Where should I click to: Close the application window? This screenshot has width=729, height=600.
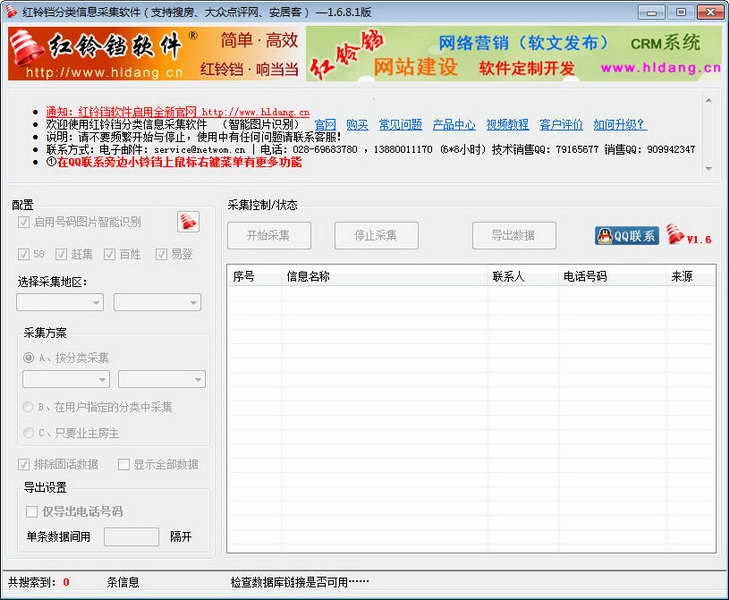tap(710, 12)
